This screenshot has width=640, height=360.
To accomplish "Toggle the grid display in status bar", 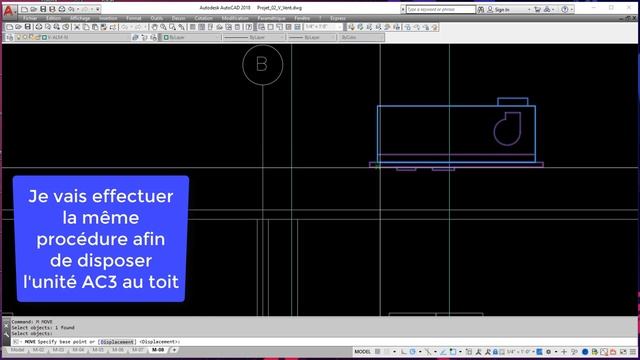I will [378, 351].
